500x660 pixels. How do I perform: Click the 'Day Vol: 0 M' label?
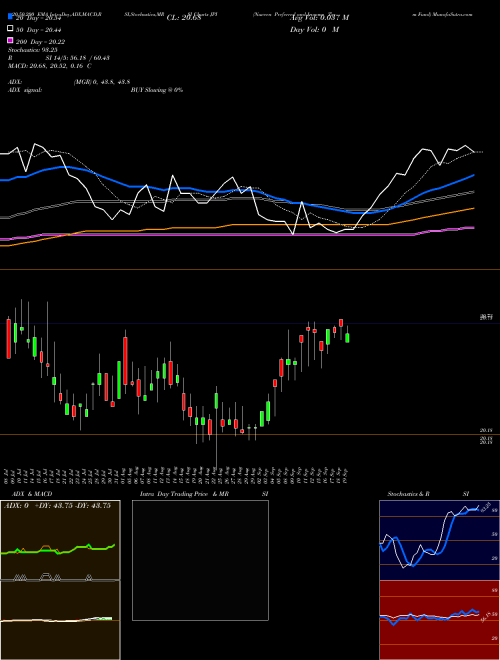point(314,30)
